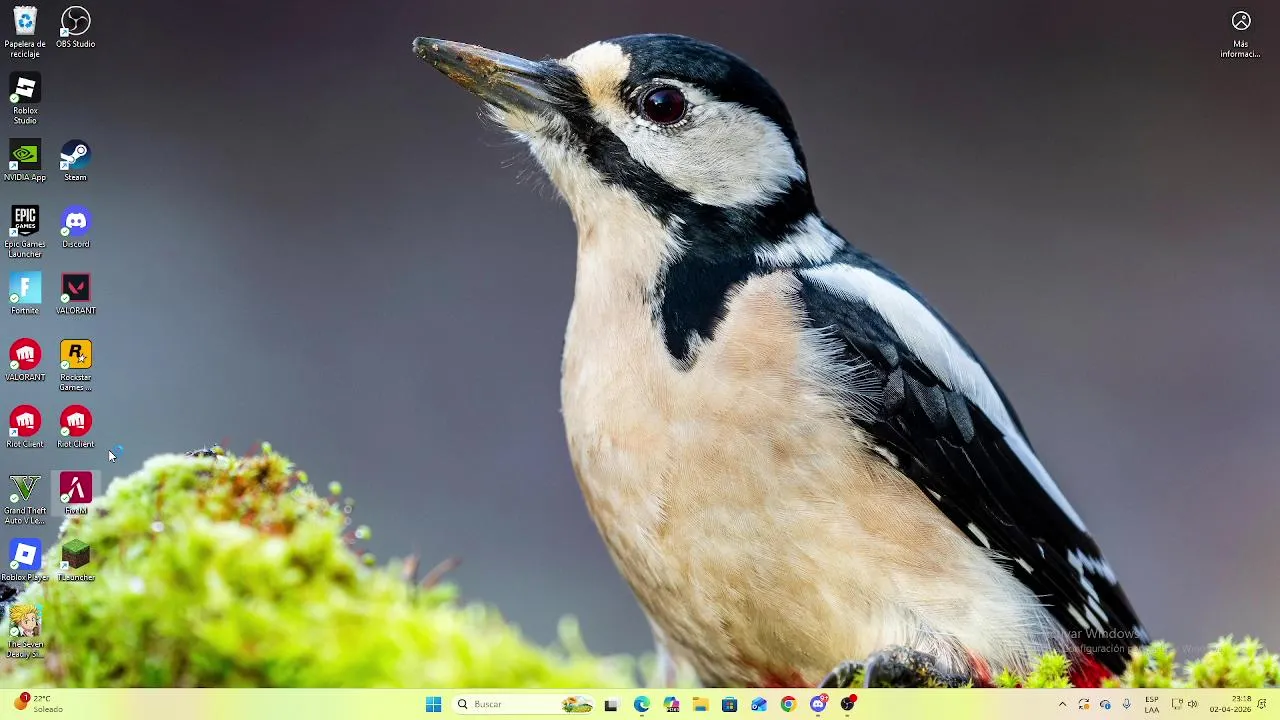Select the Grand Theft Auto V desktop icon
1280x720 pixels.
coord(25,499)
